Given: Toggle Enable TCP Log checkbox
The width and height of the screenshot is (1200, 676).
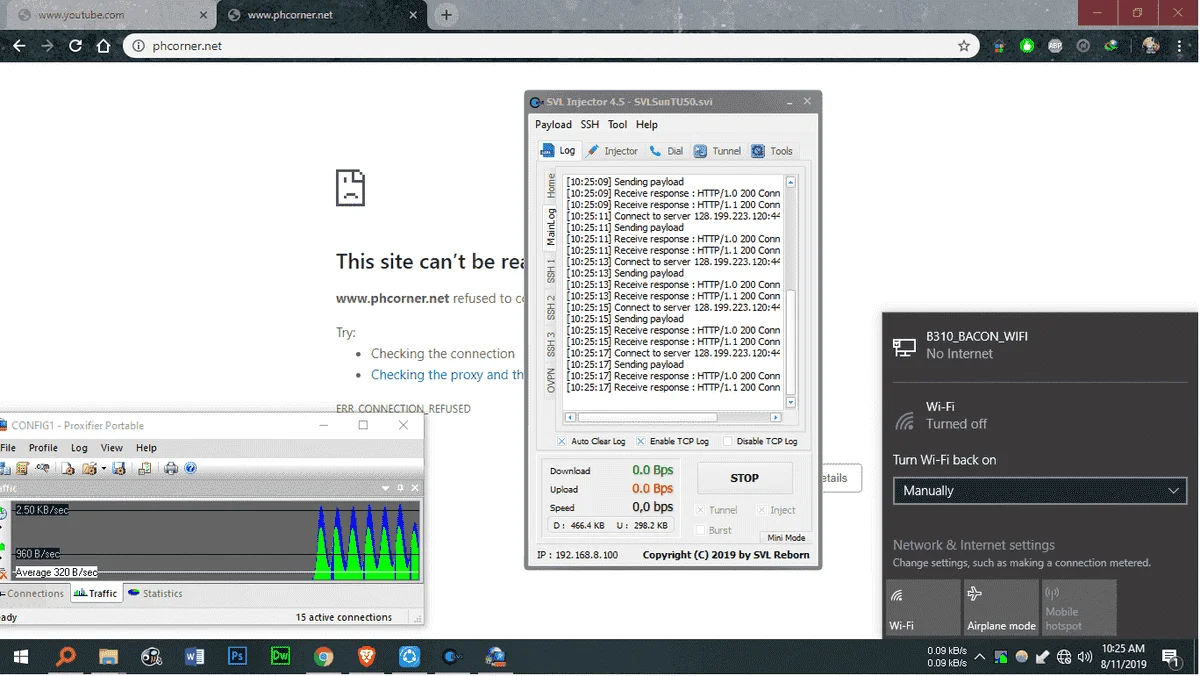Looking at the screenshot, I should click(x=641, y=441).
